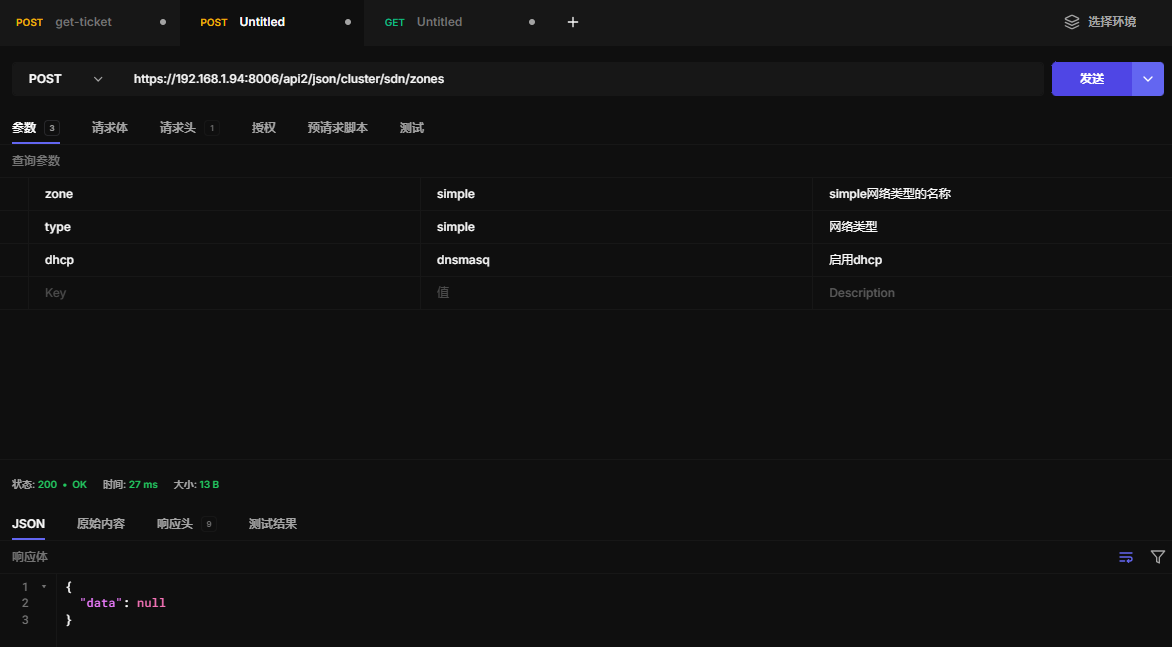This screenshot has width=1172, height=647.
Task: Show 原始内容 raw response tab
Action: click(x=101, y=524)
